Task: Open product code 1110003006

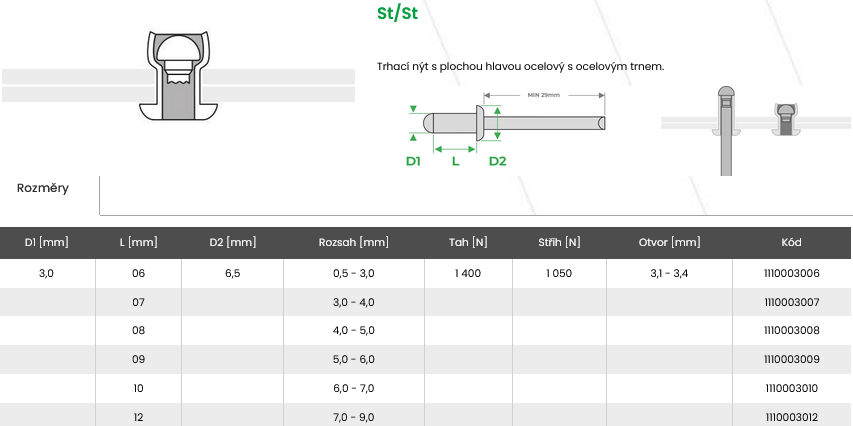Action: coord(791,274)
